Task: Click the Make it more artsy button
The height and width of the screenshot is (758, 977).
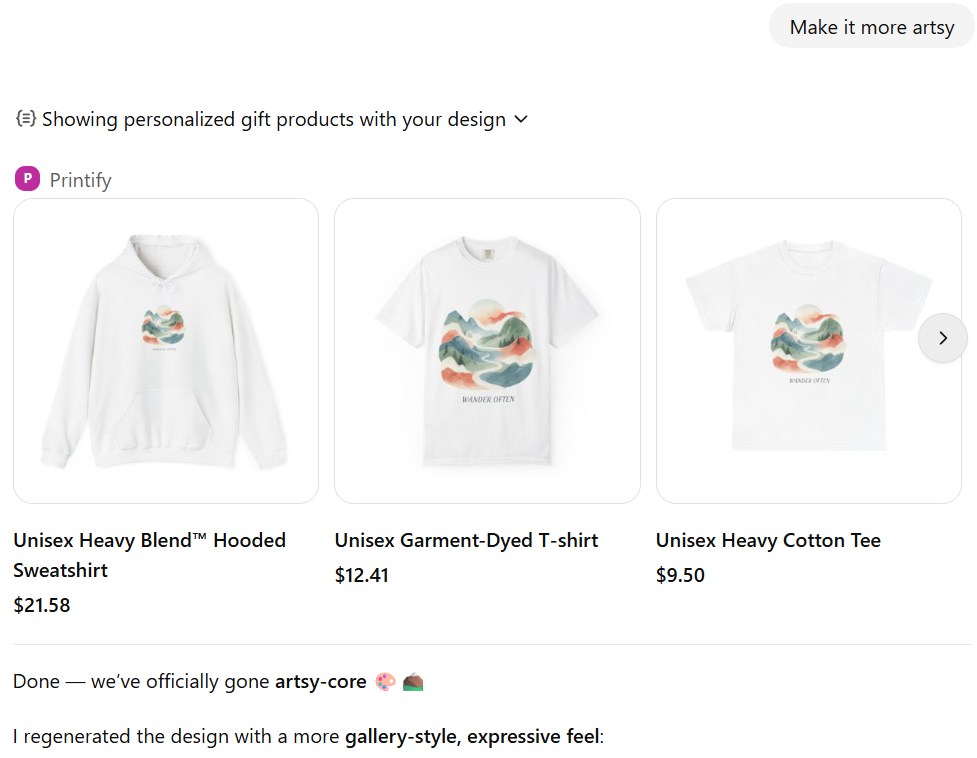Action: [871, 27]
